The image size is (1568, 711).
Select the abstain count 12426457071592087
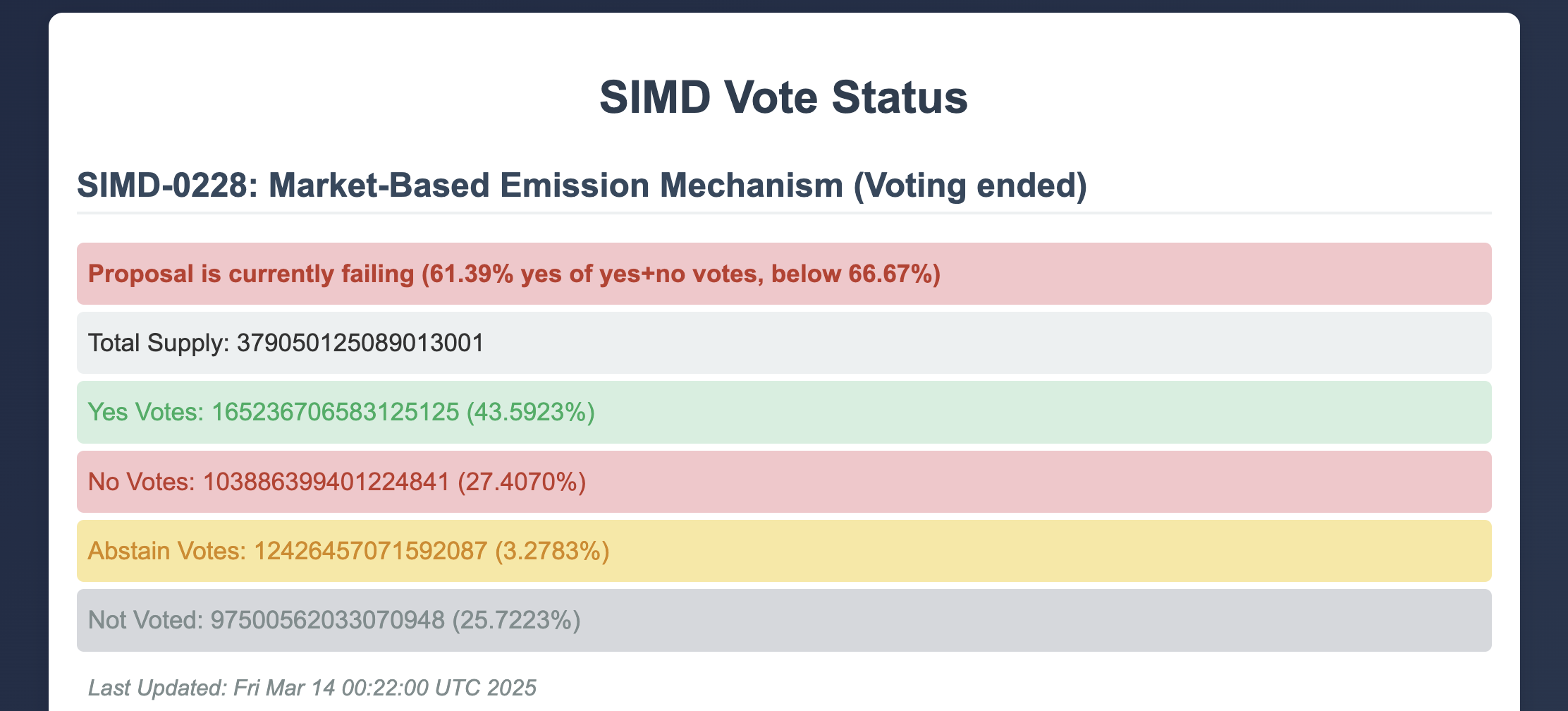point(371,551)
